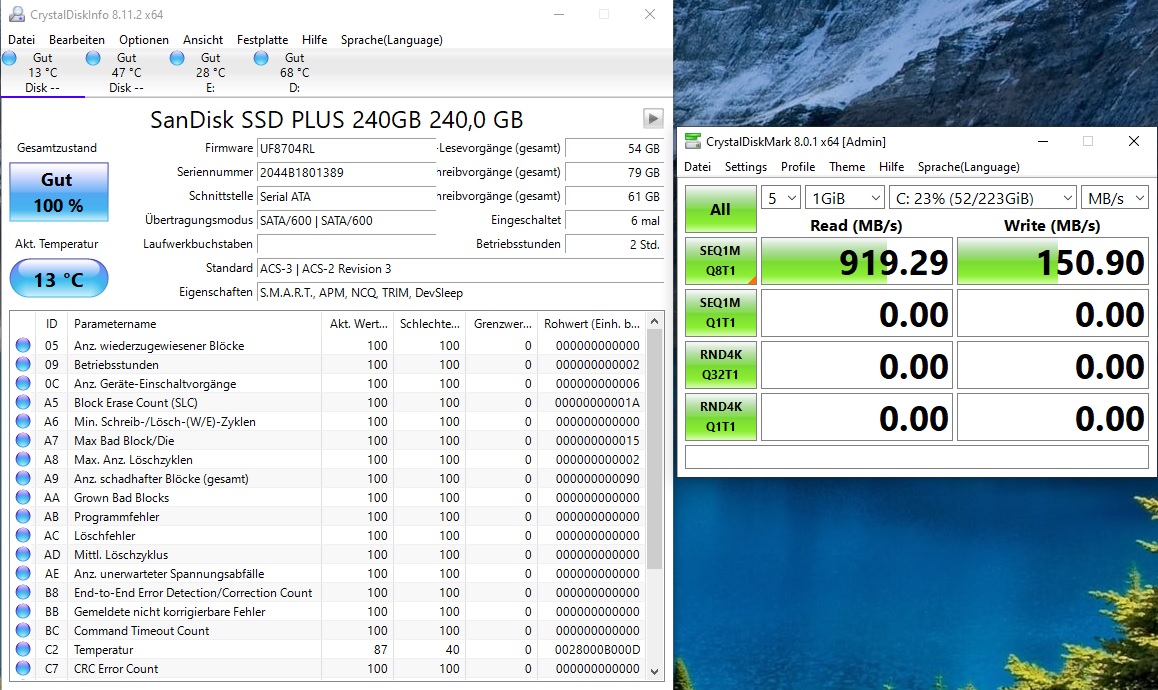Click next-disk play arrow beside SanDisk title

[653, 118]
